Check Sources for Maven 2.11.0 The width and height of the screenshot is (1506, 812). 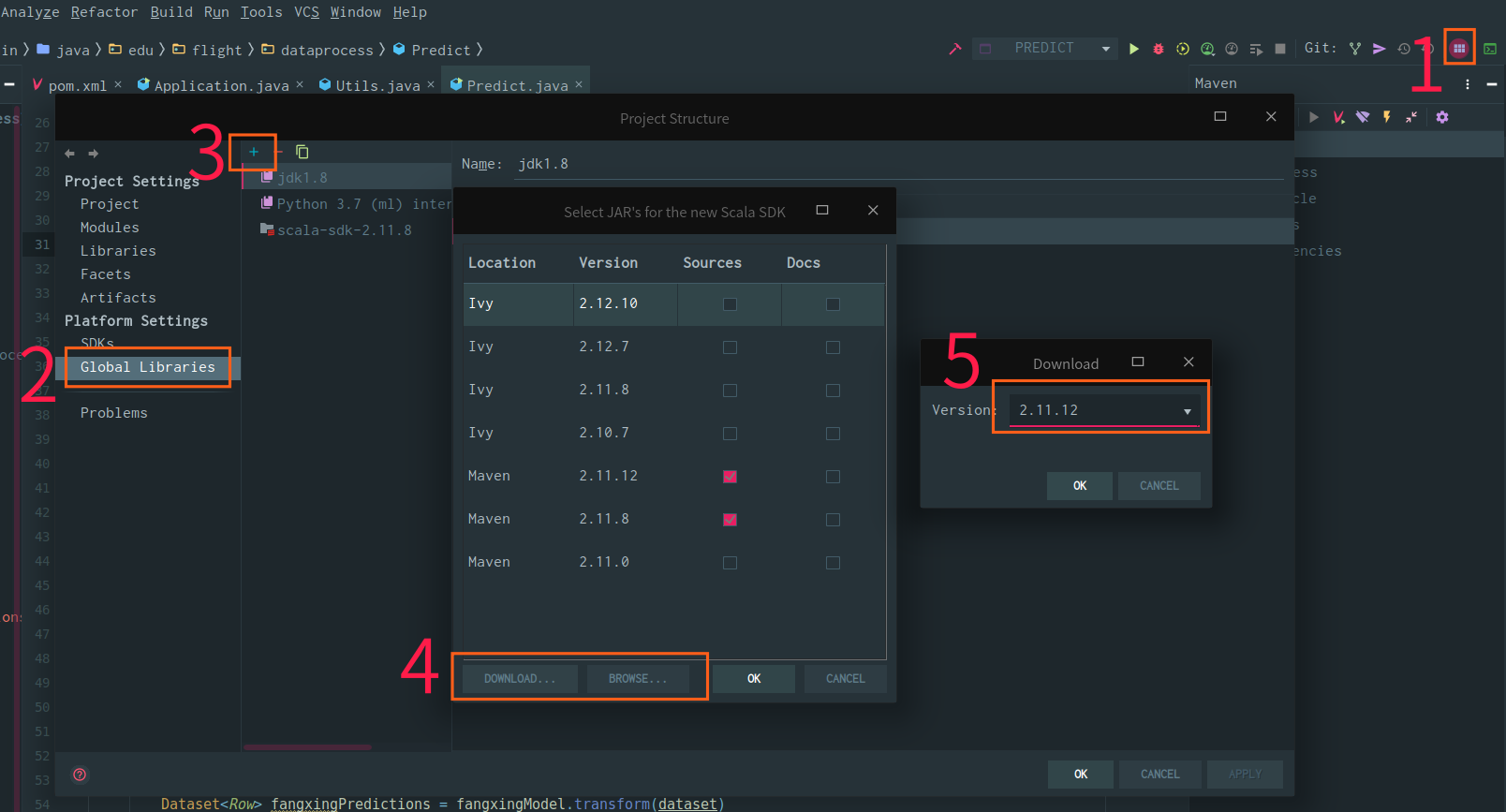(730, 563)
